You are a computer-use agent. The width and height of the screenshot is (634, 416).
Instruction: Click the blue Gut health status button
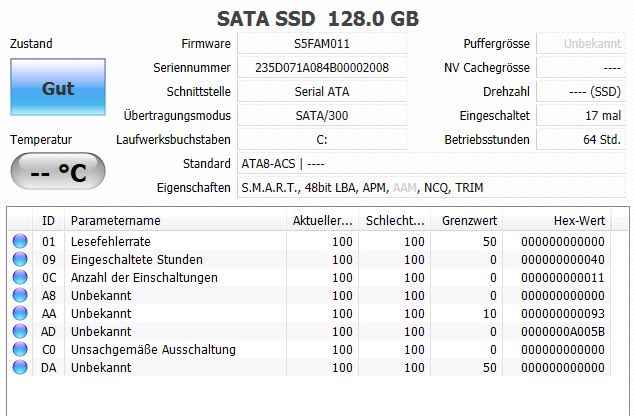[58, 88]
